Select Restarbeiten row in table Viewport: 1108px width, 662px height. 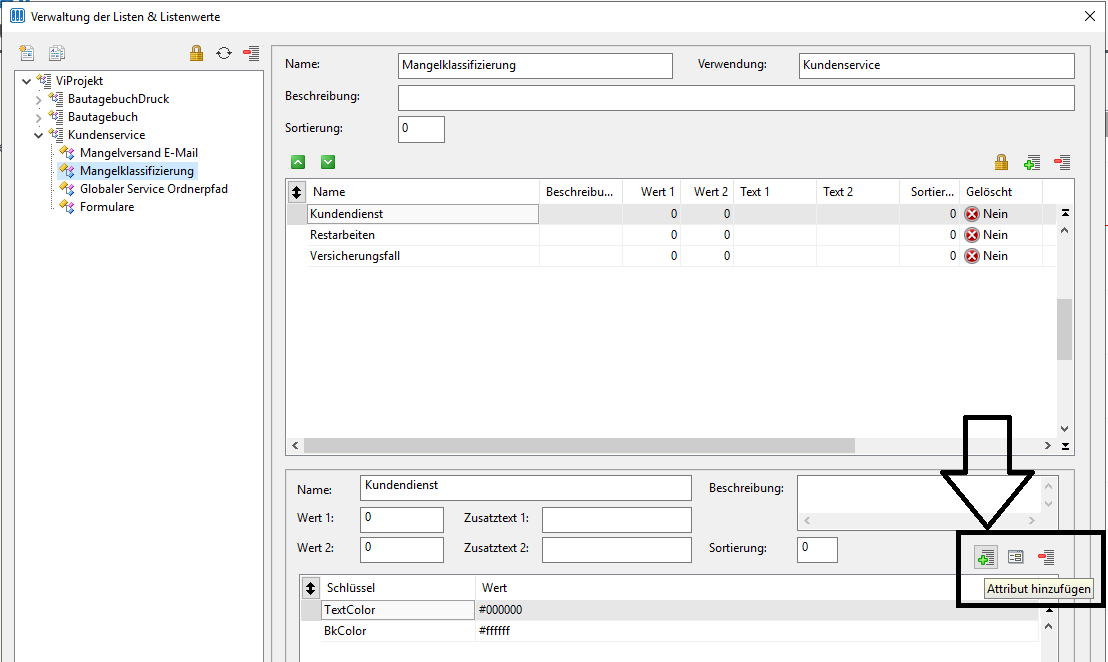point(671,235)
